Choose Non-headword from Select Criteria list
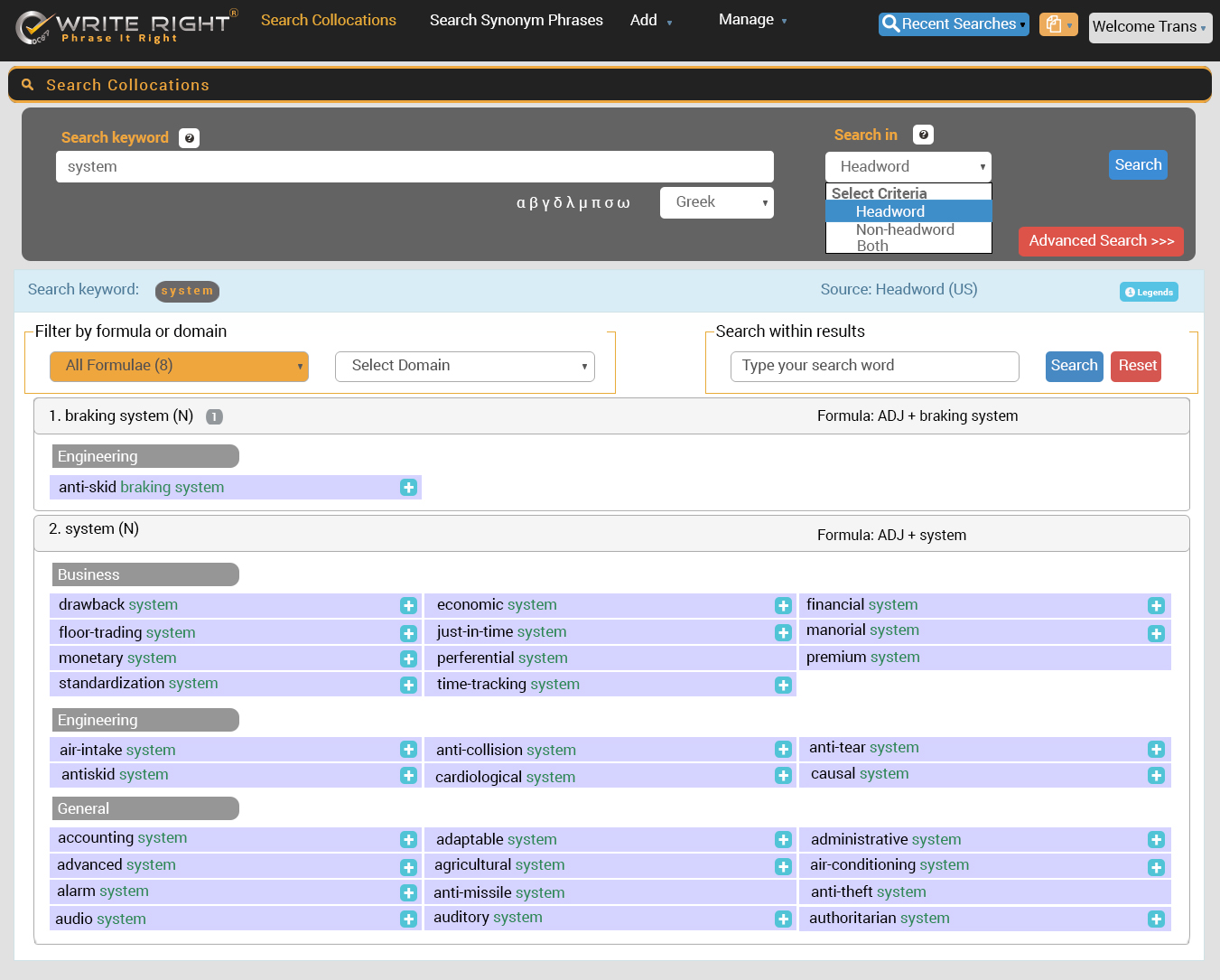Image resolution: width=1220 pixels, height=980 pixels. [x=905, y=229]
